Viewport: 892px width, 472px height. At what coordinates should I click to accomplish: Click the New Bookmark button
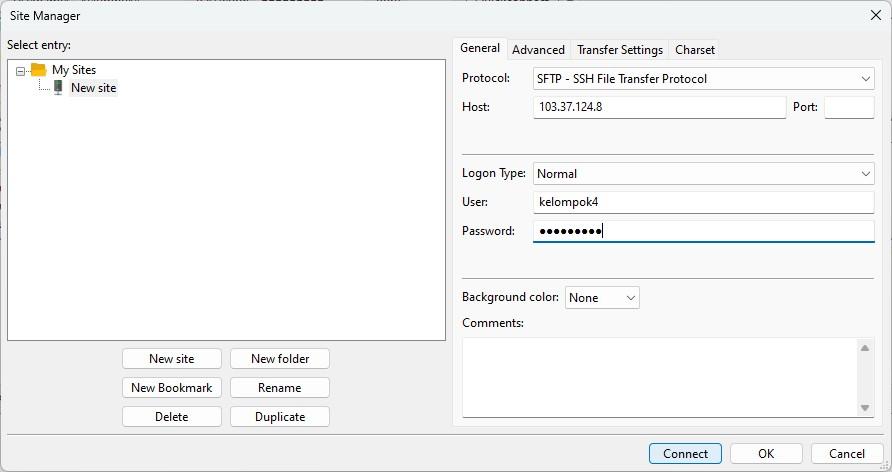pyautogui.click(x=172, y=388)
